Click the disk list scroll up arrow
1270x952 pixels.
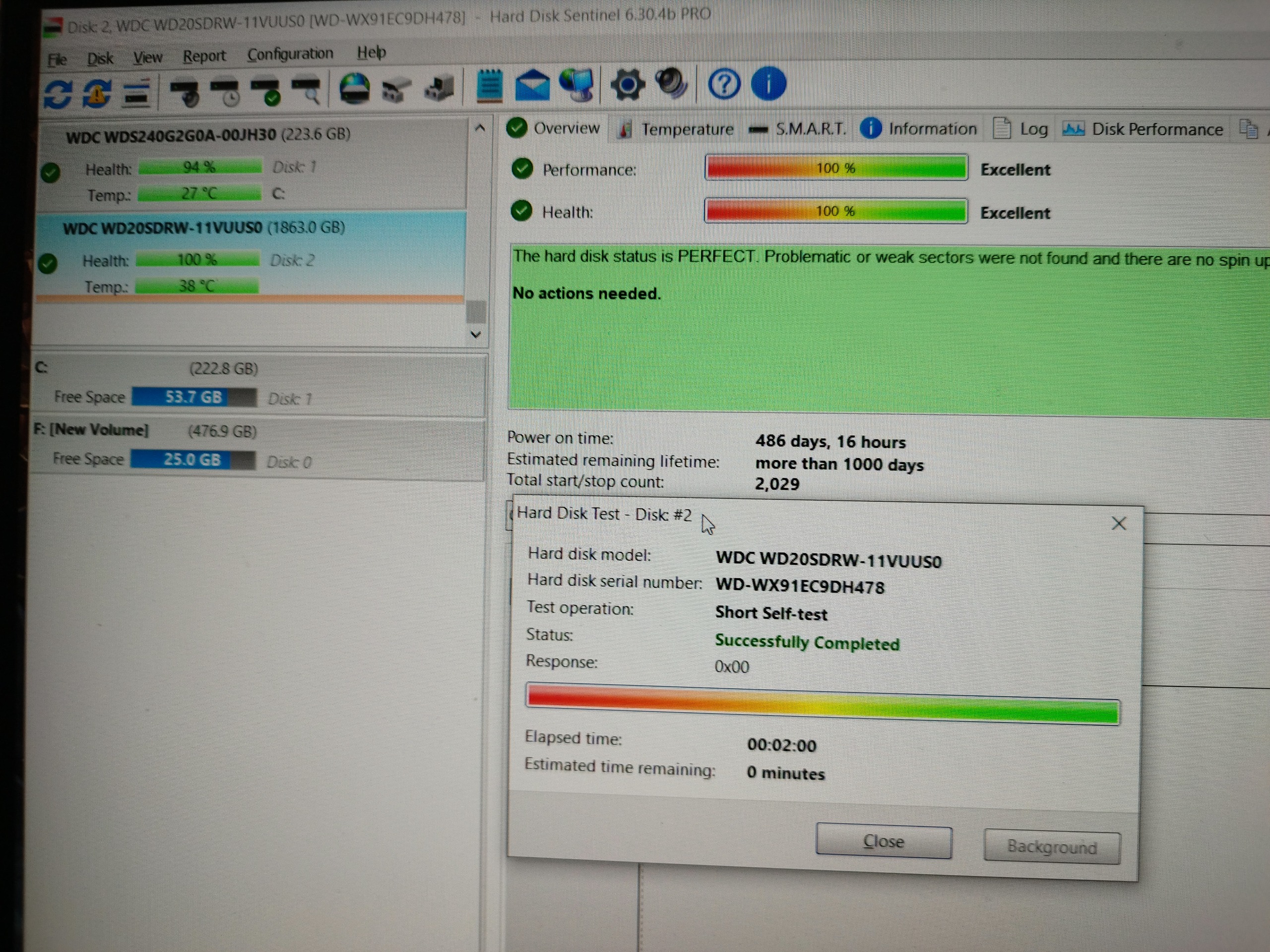pyautogui.click(x=480, y=128)
